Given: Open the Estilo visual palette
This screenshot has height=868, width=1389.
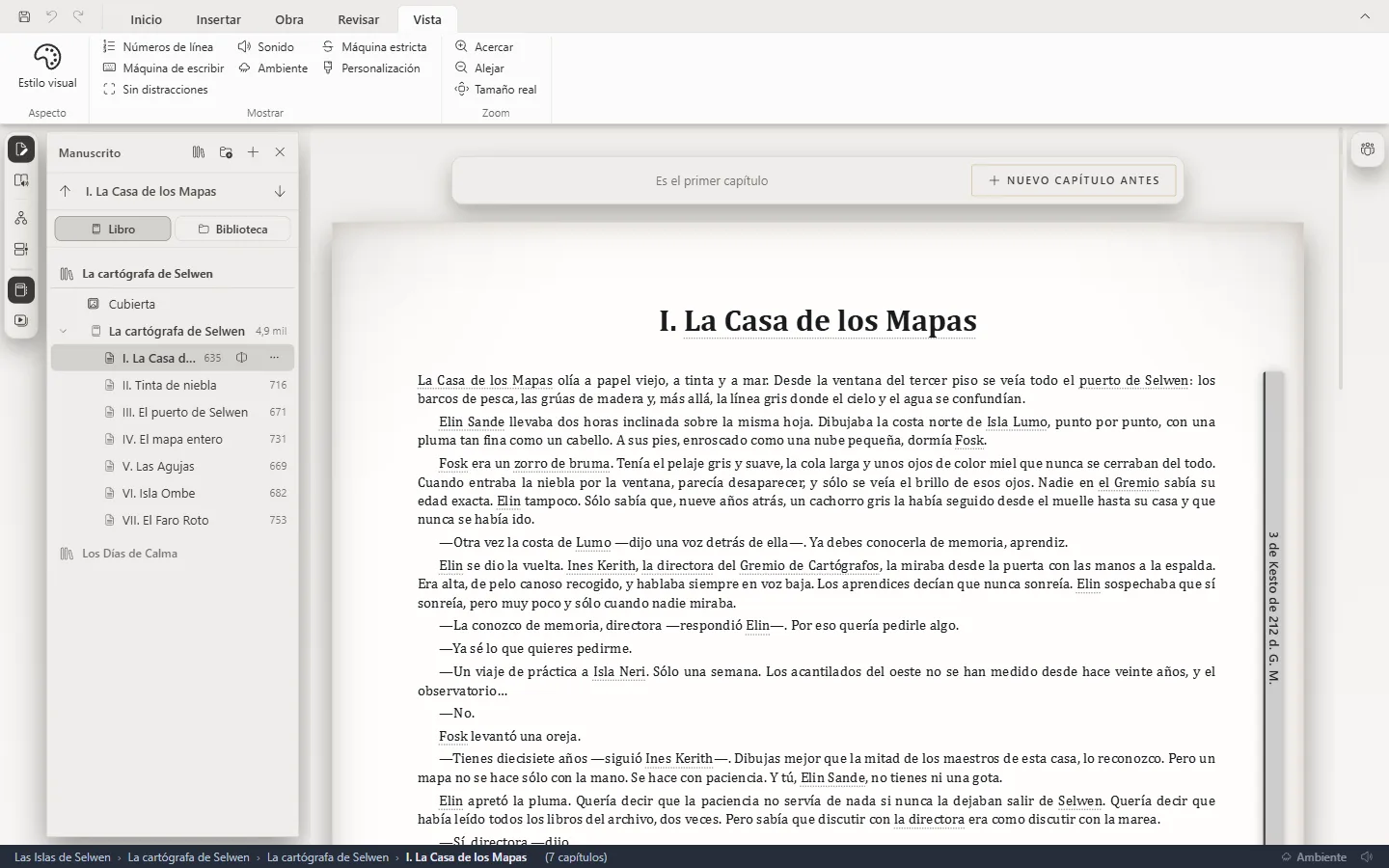Looking at the screenshot, I should [x=47, y=67].
